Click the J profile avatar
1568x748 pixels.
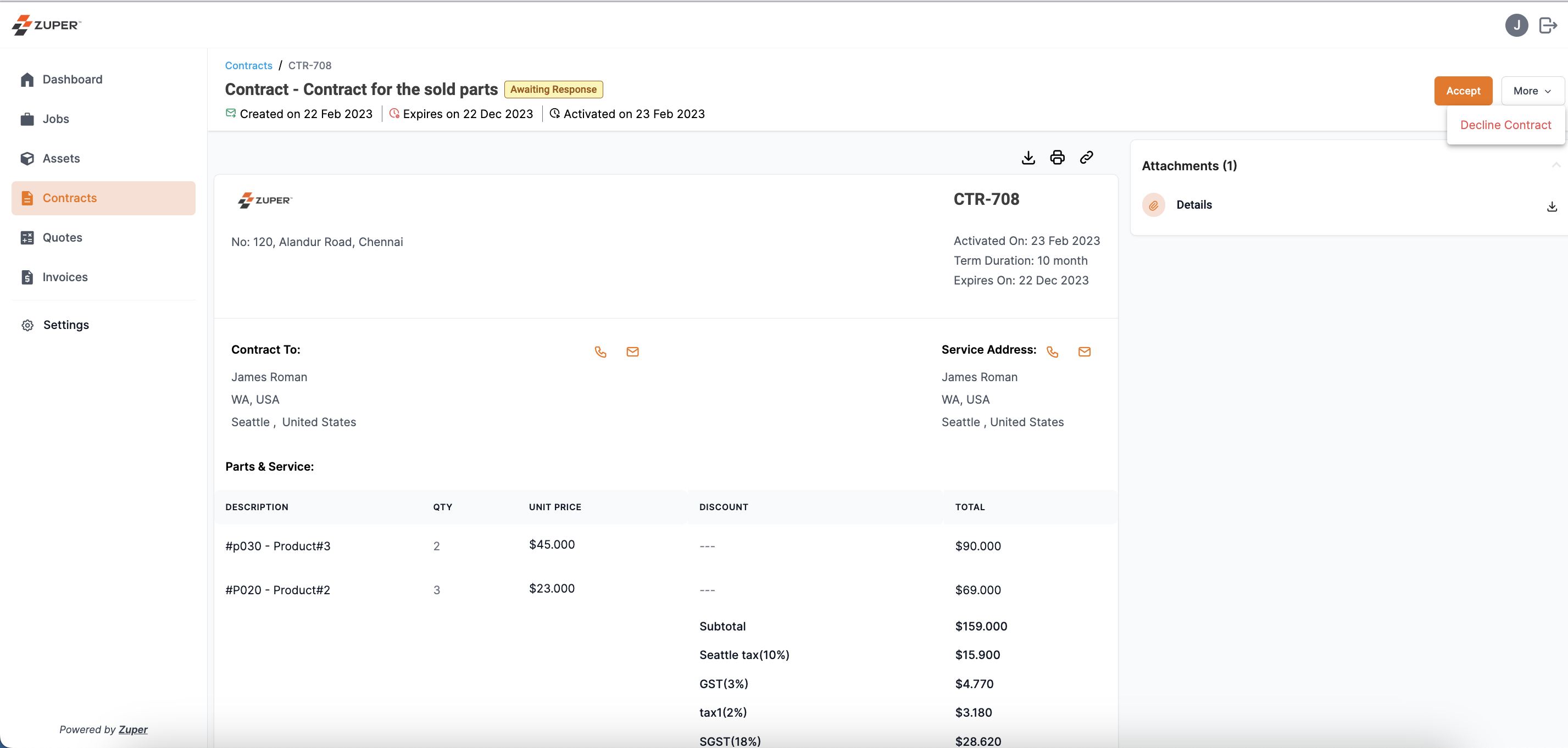click(1517, 25)
